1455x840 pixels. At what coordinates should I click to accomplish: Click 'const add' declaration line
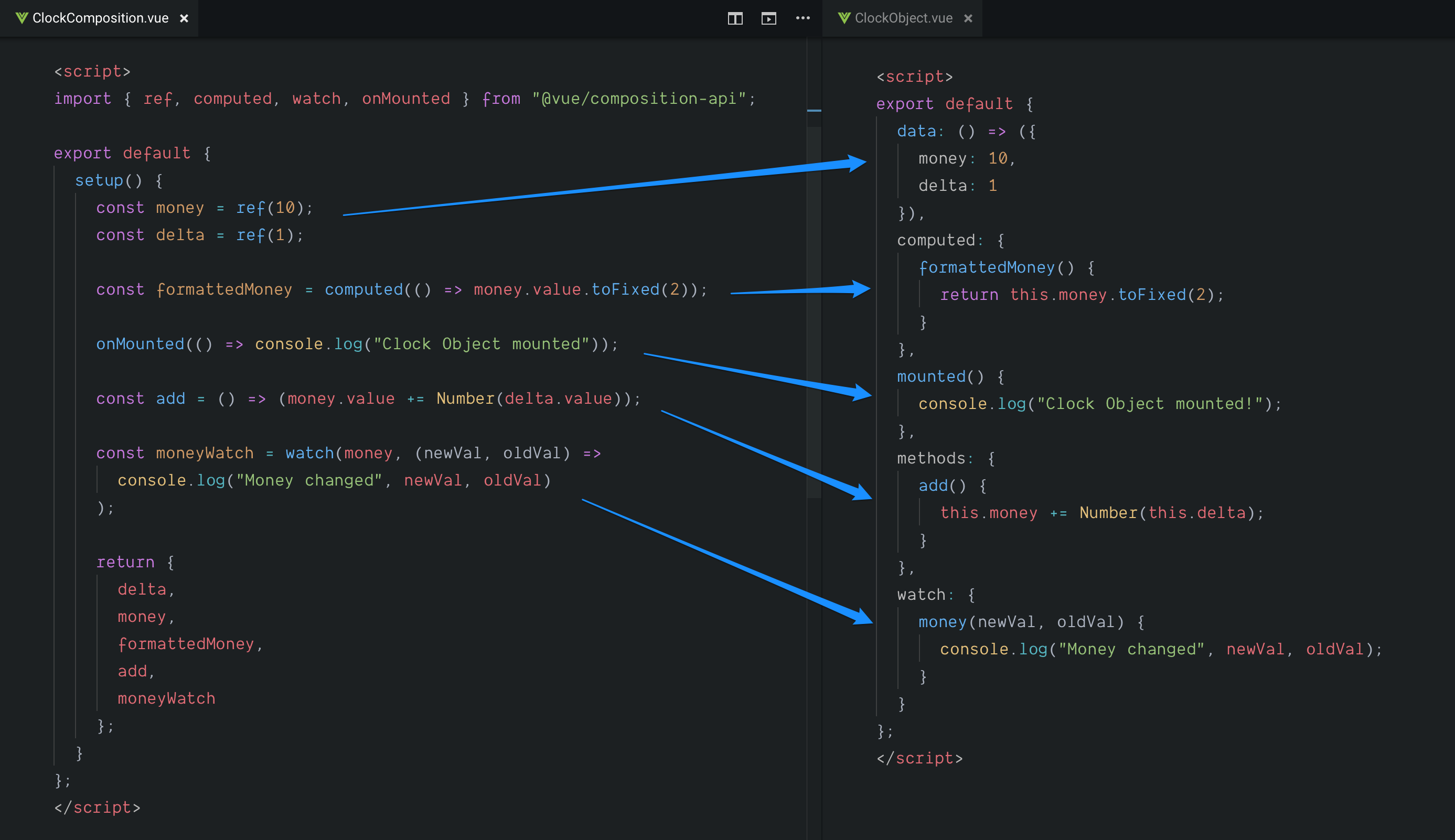(x=368, y=399)
